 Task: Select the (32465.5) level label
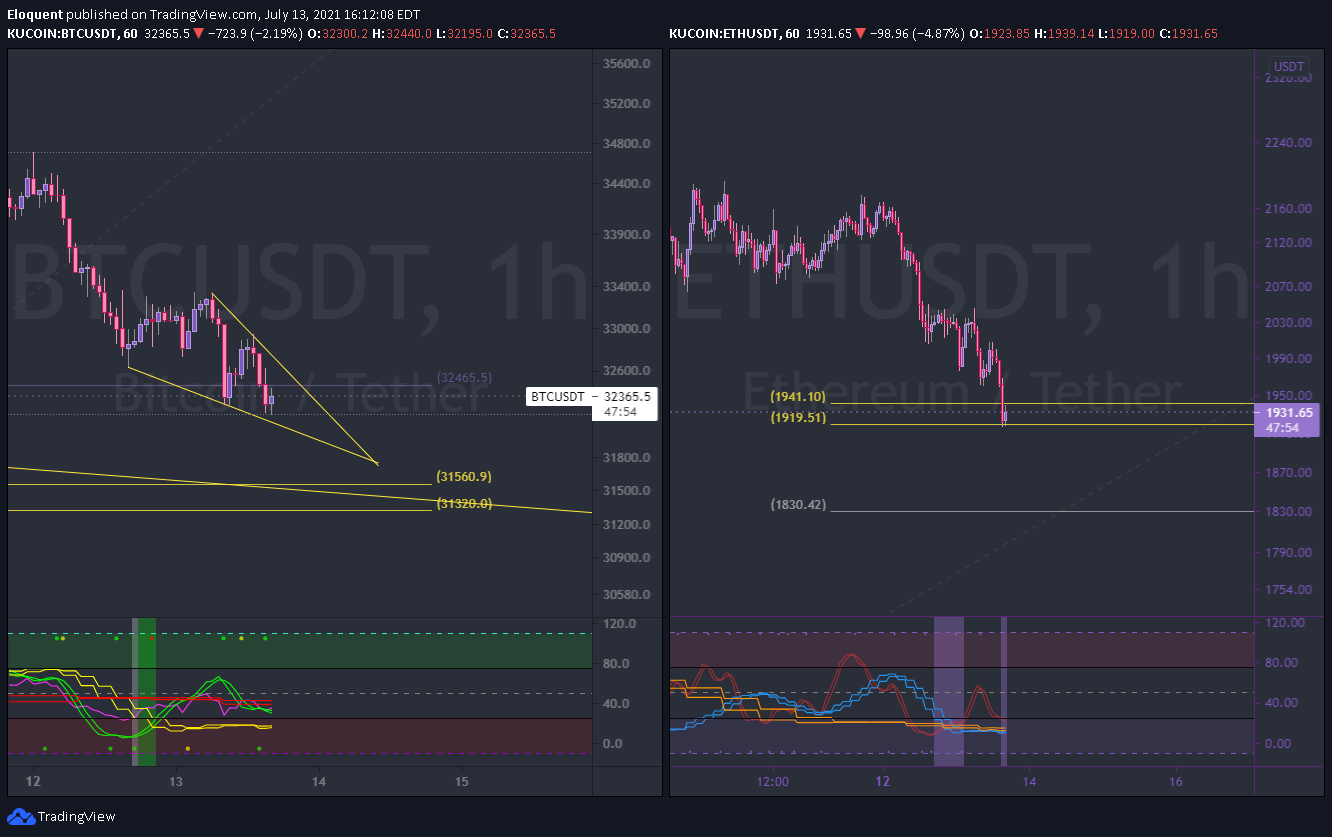point(464,378)
